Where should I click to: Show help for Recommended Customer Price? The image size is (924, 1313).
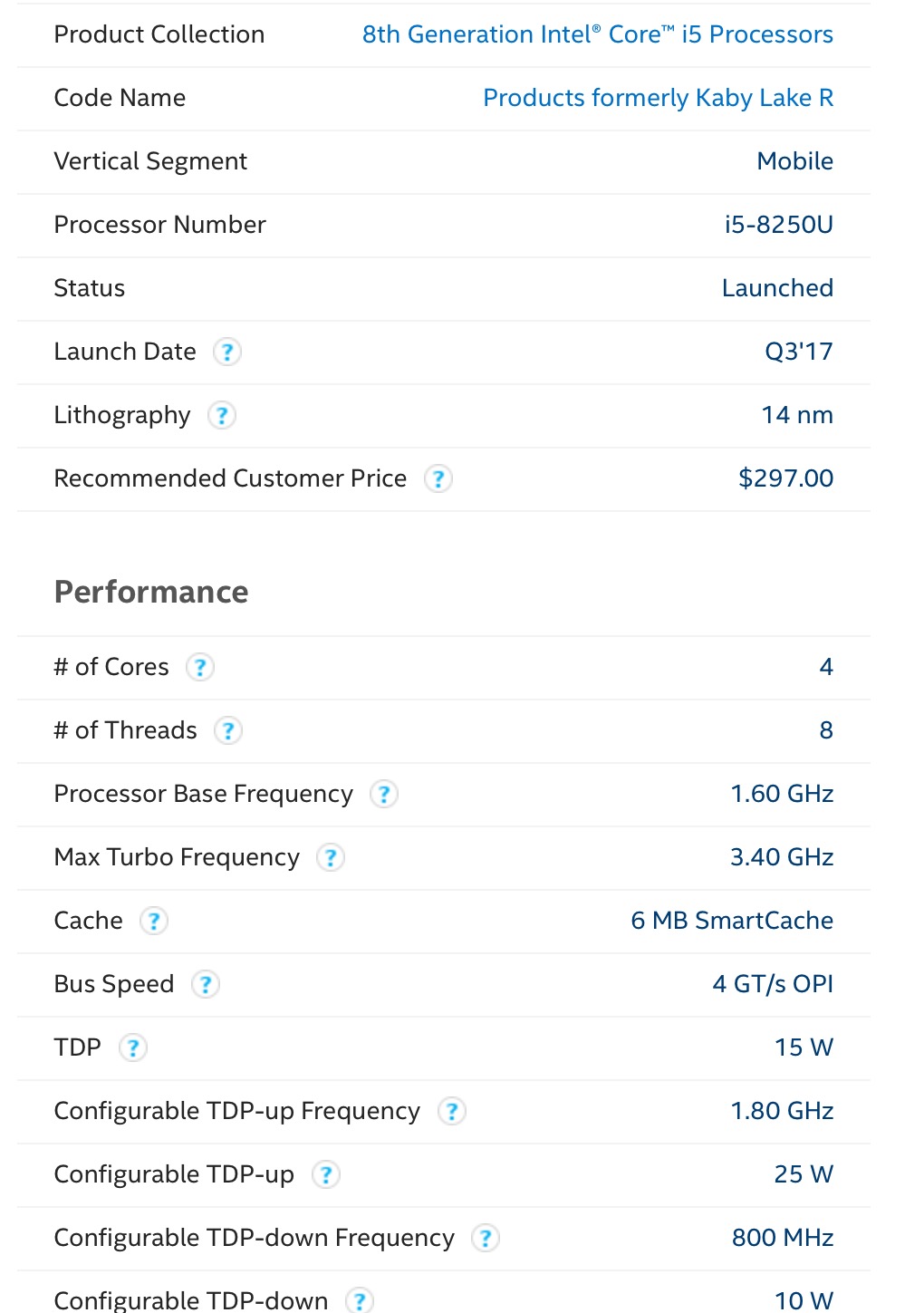[x=438, y=478]
